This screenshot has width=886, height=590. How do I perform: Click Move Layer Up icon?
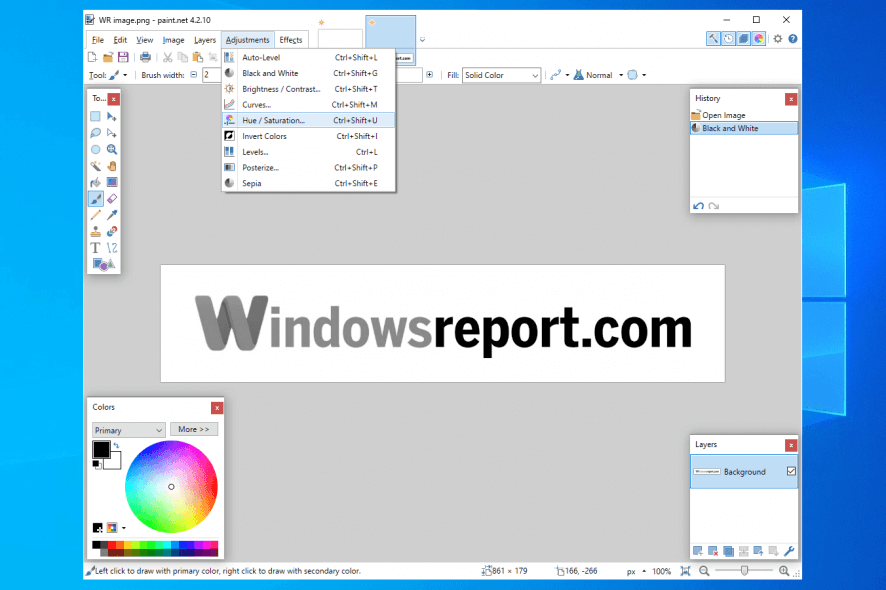coord(758,551)
